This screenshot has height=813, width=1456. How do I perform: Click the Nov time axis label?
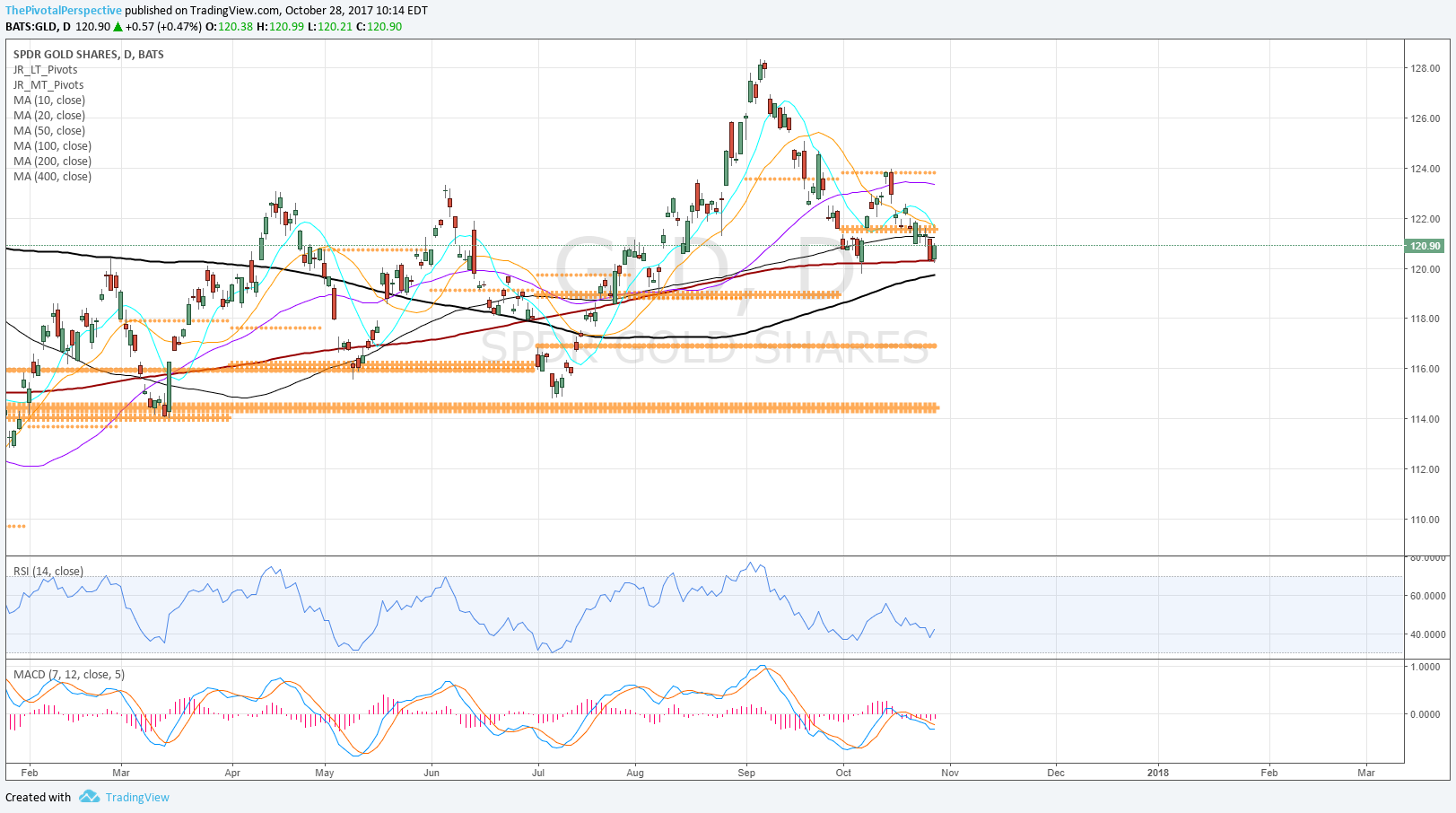pos(950,773)
